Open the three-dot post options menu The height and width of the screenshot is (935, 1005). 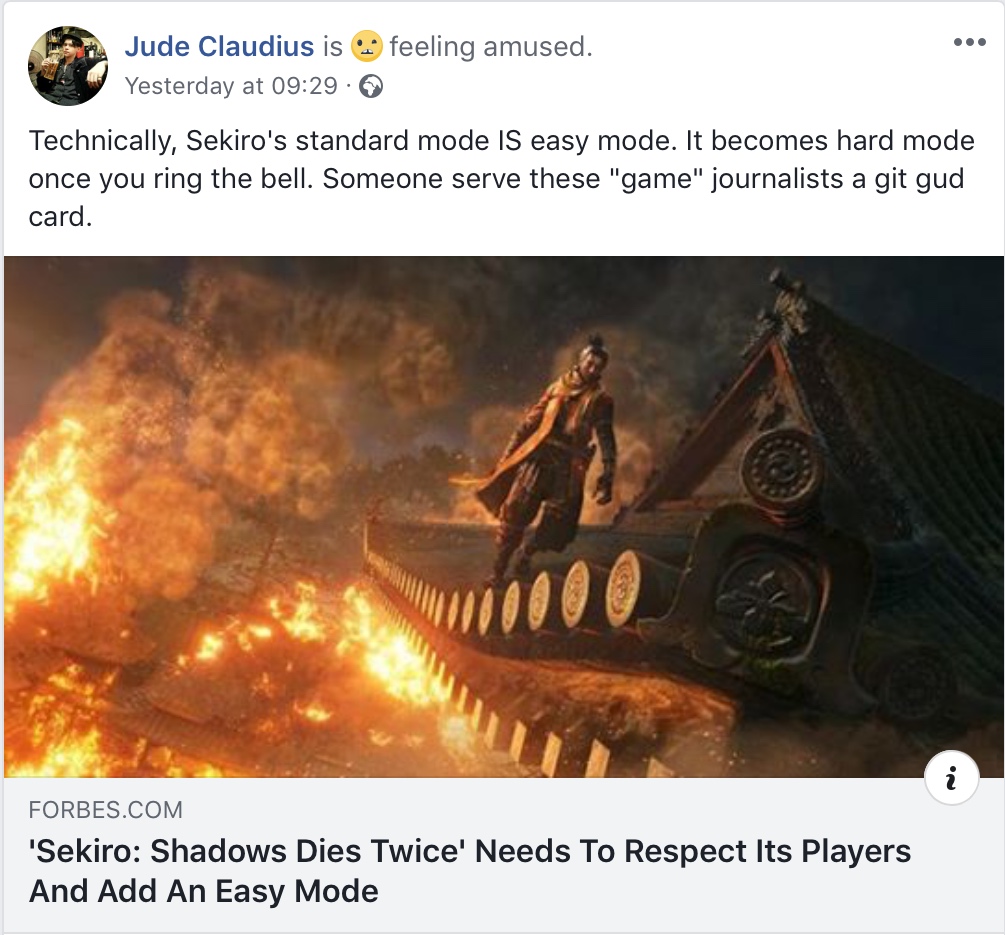coord(969,43)
